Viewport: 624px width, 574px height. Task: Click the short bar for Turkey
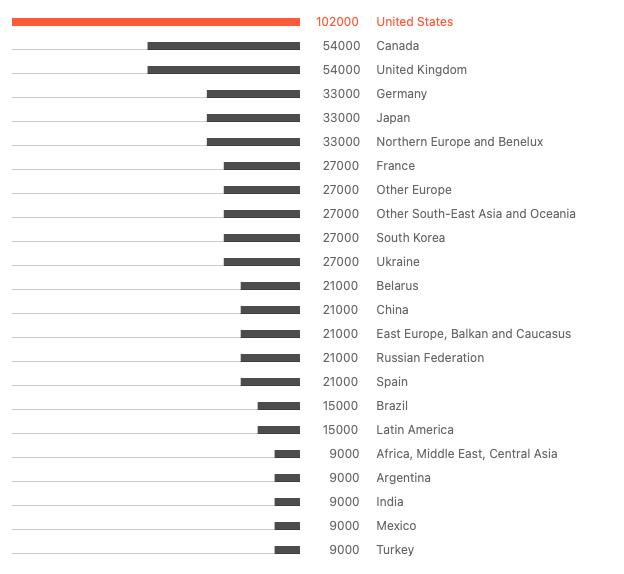(x=287, y=550)
